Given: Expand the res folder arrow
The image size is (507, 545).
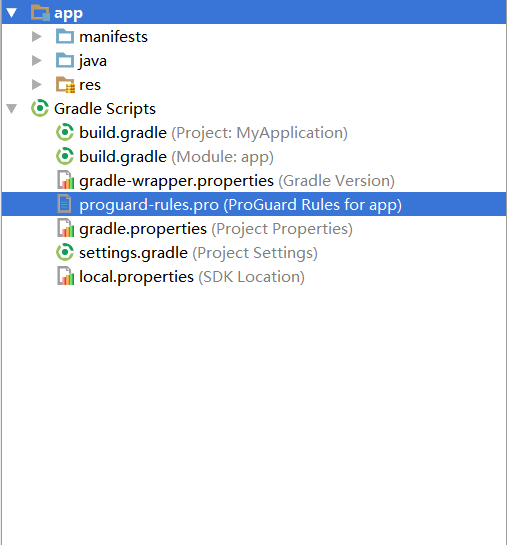Looking at the screenshot, I should [x=36, y=84].
